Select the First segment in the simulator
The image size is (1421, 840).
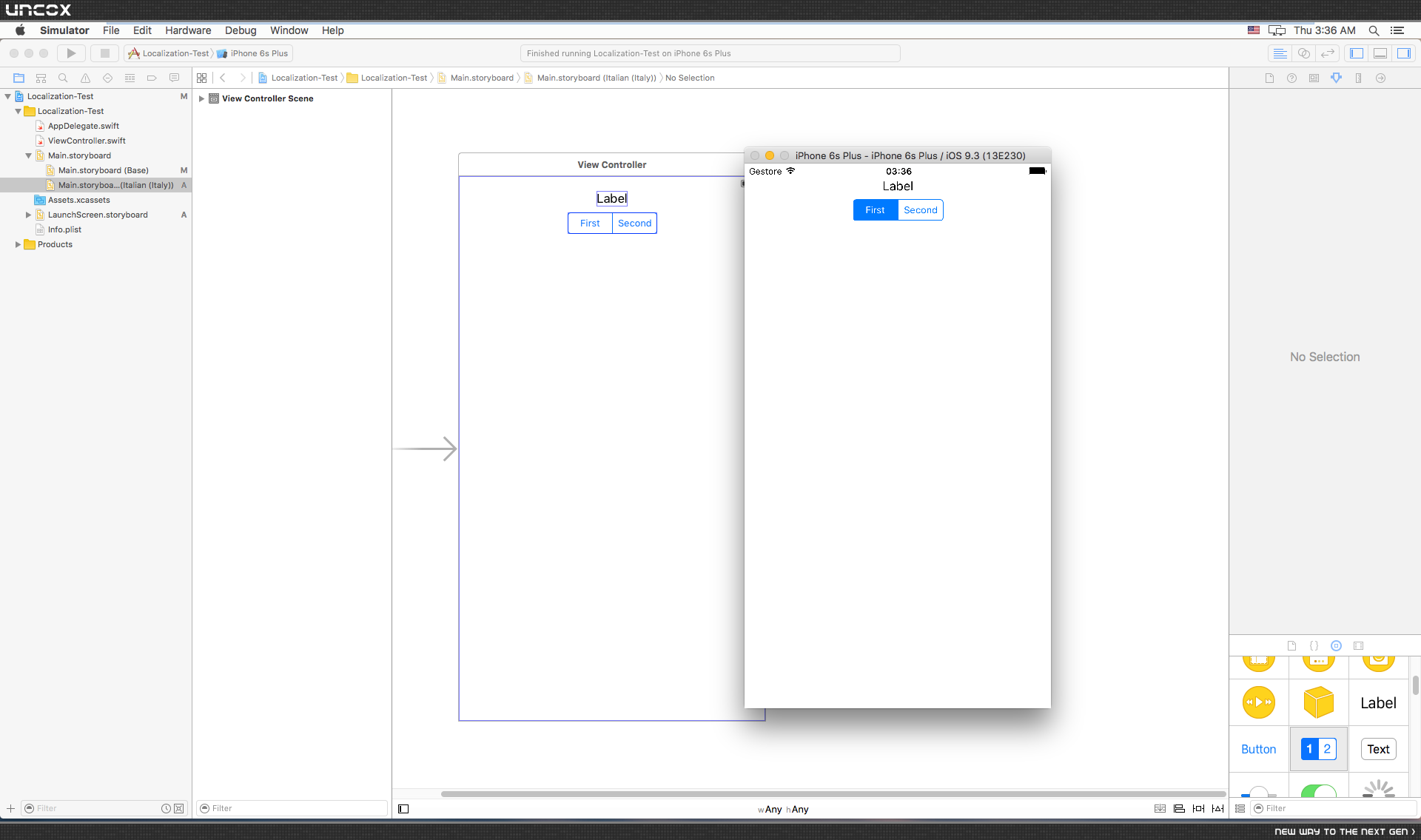click(x=876, y=210)
